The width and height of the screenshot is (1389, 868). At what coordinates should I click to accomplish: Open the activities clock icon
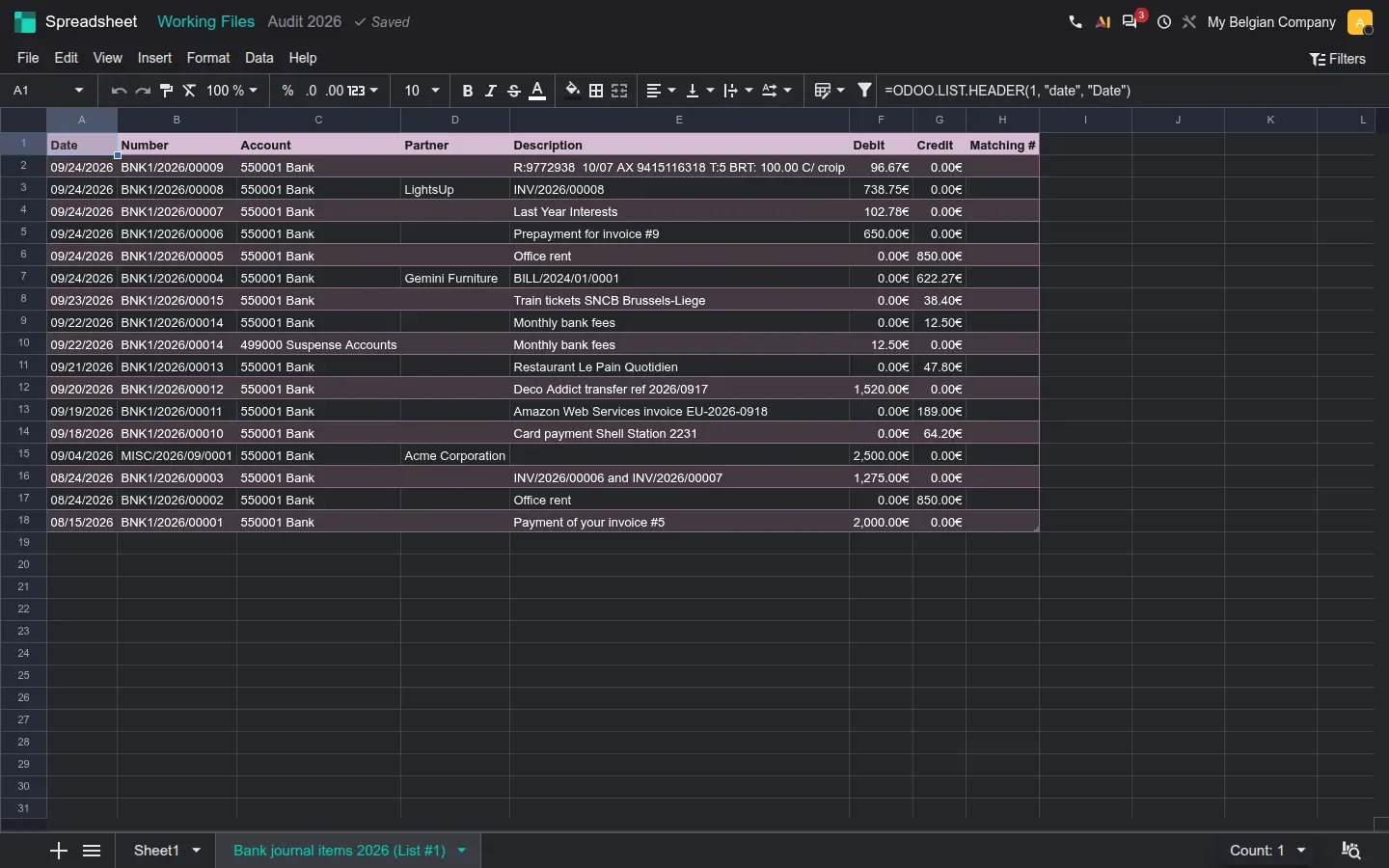[x=1164, y=21]
